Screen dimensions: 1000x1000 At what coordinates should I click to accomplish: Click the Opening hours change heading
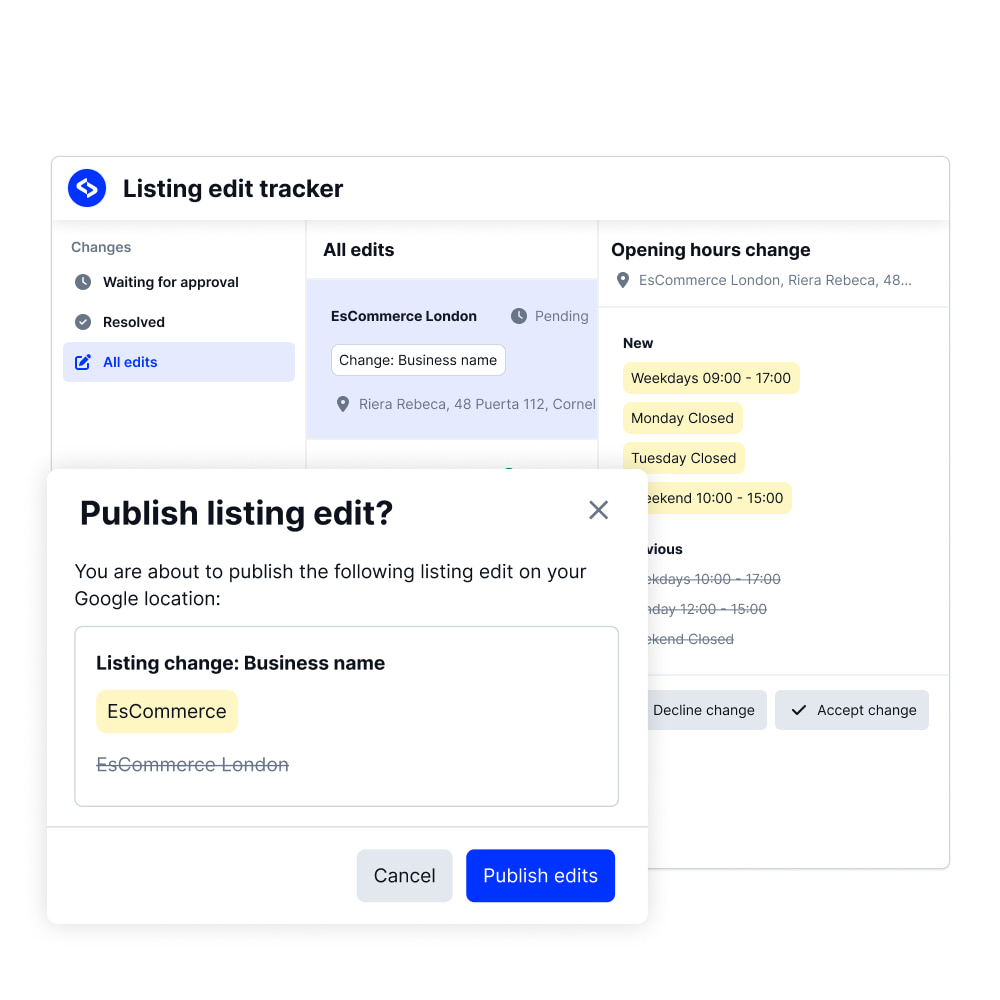click(711, 250)
